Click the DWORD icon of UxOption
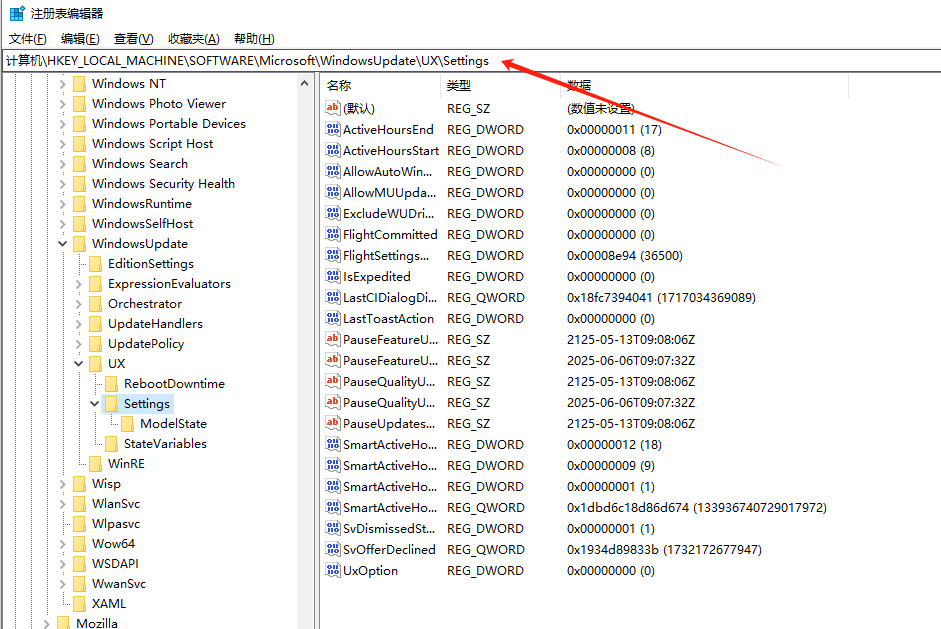941x629 pixels. [x=332, y=570]
